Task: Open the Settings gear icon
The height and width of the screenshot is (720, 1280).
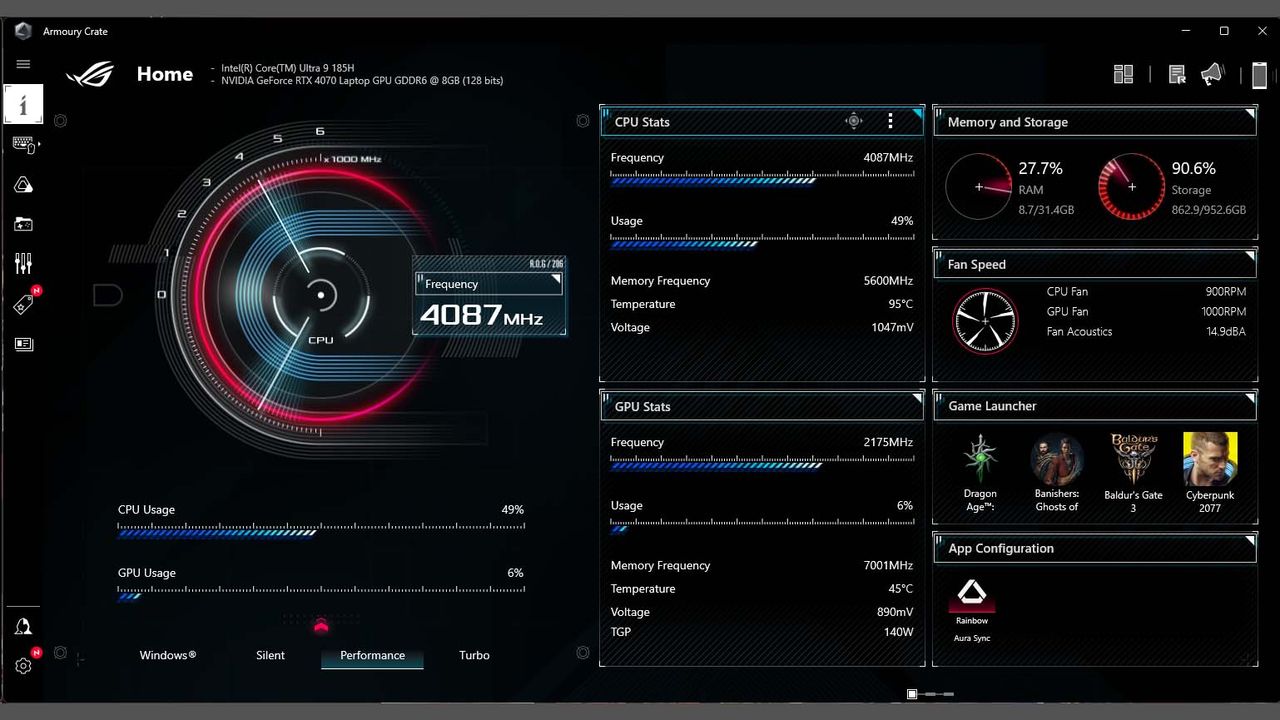Action: 23,665
